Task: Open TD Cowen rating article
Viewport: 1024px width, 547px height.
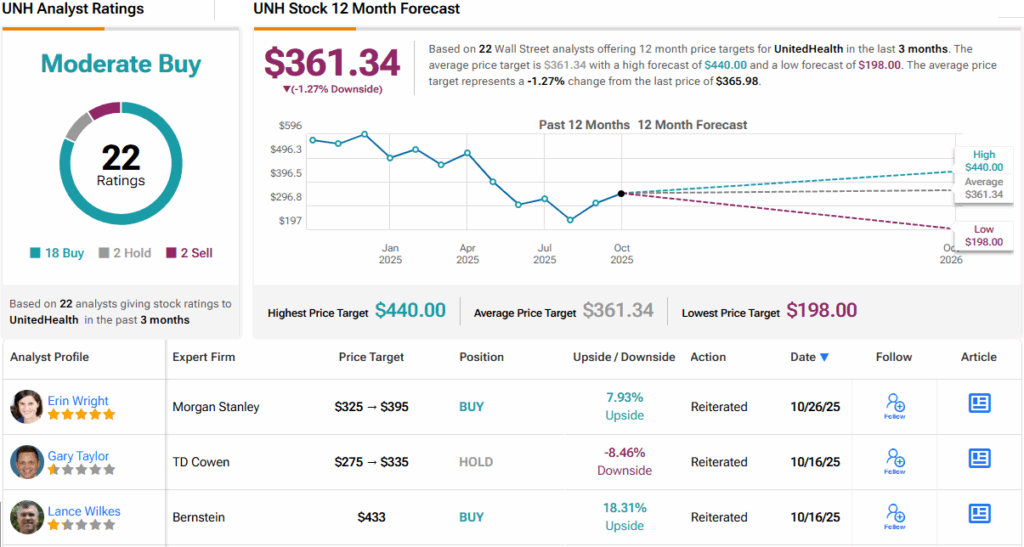Action: tap(979, 459)
